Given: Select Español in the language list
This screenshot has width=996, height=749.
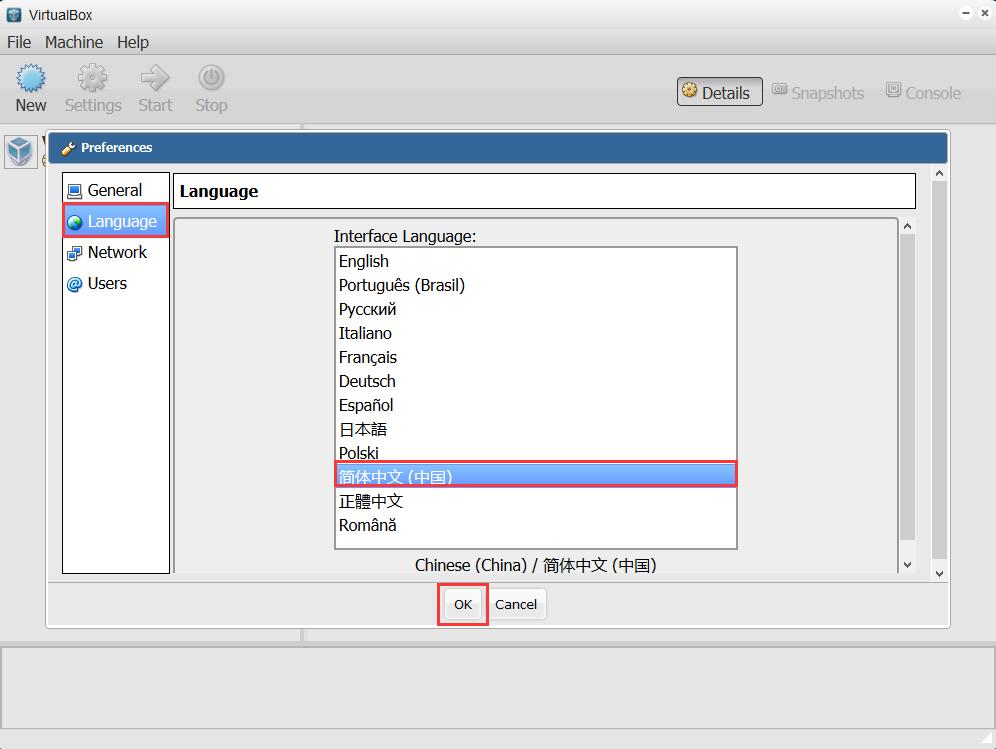Looking at the screenshot, I should (535, 405).
